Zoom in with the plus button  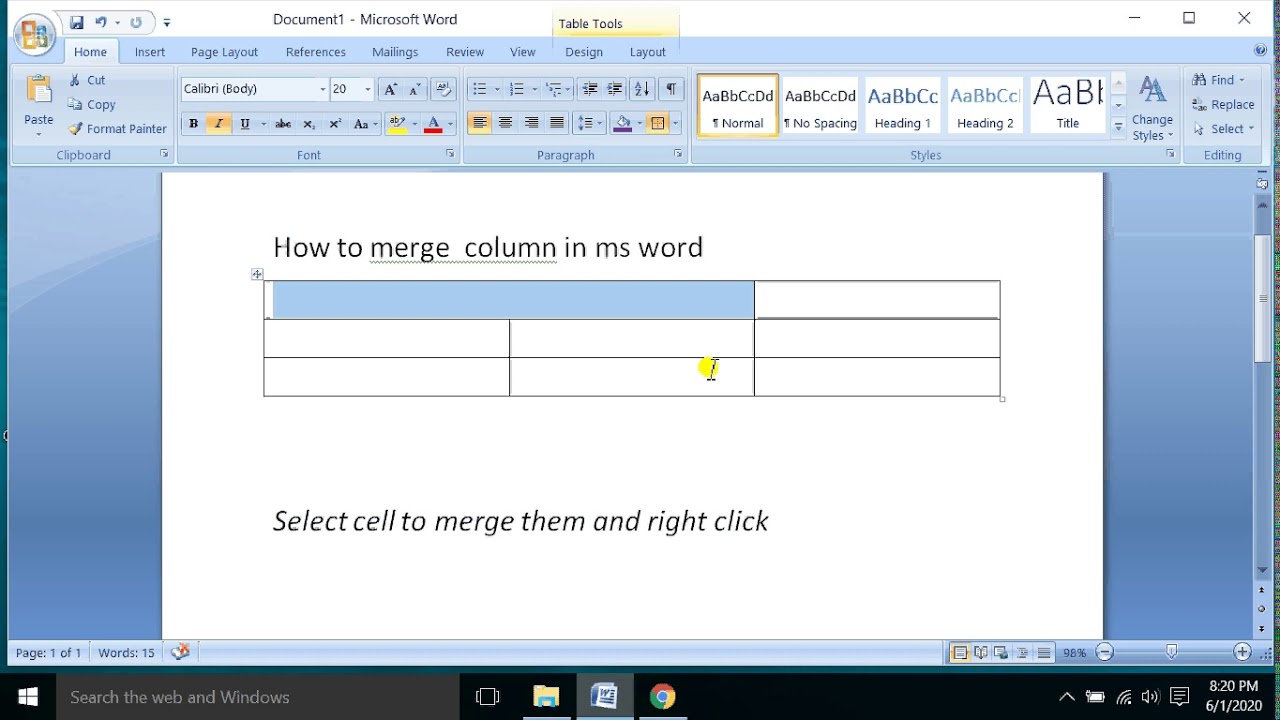[1242, 652]
